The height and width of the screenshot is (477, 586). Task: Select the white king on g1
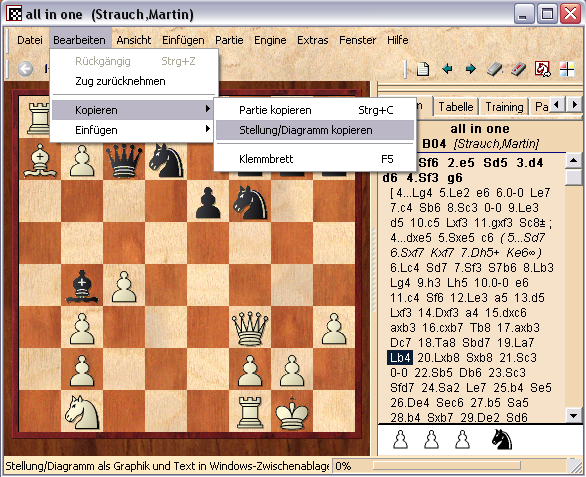pyautogui.click(x=292, y=412)
